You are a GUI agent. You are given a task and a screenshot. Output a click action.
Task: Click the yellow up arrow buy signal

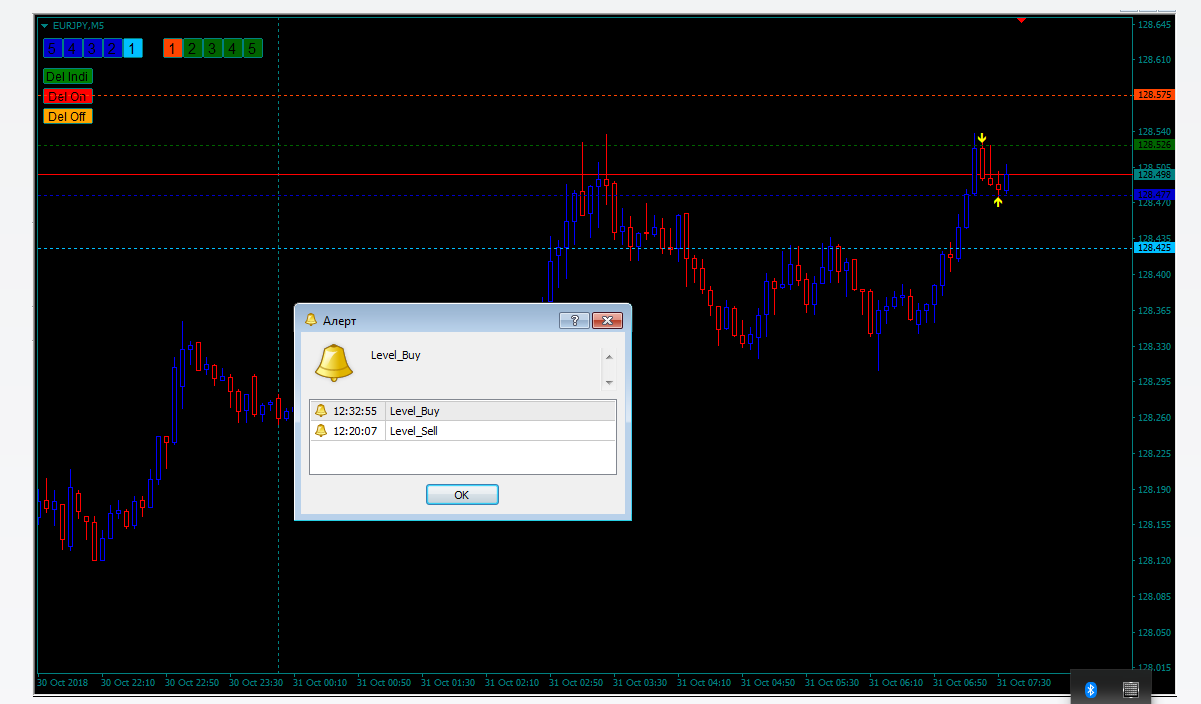tap(998, 202)
